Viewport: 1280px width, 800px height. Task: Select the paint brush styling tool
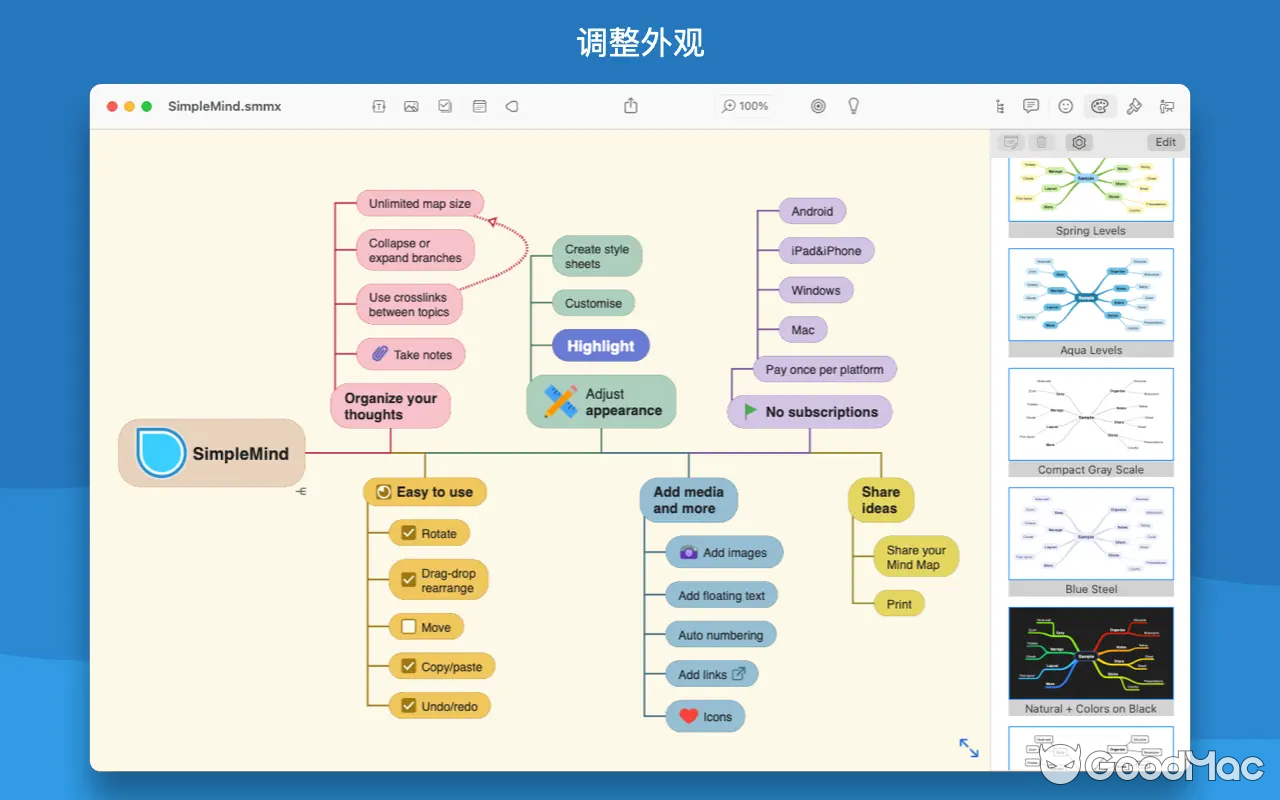[1133, 106]
